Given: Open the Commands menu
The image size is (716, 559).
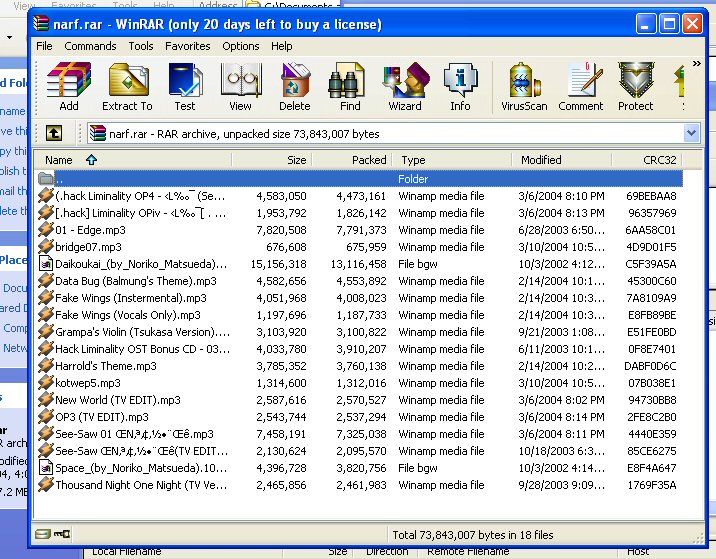Looking at the screenshot, I should click(91, 46).
